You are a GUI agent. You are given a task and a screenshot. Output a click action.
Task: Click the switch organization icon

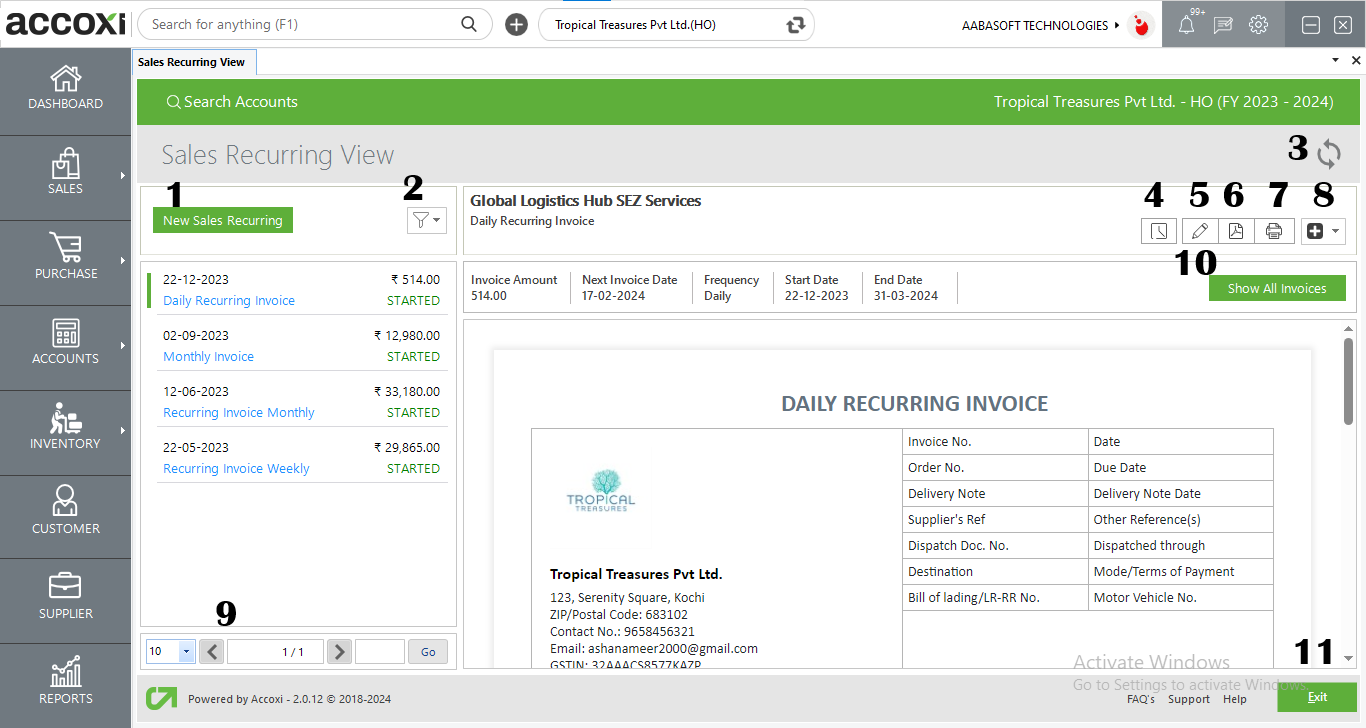point(796,25)
